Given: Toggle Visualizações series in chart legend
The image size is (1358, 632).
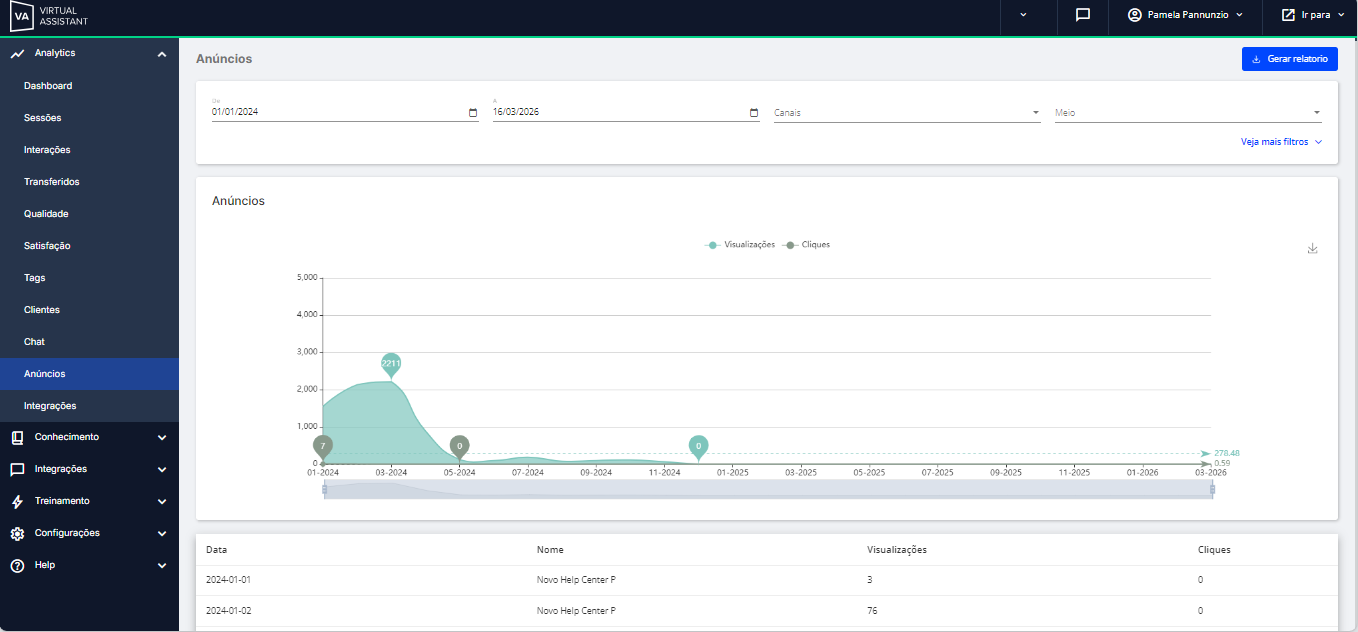Looking at the screenshot, I should [x=740, y=245].
